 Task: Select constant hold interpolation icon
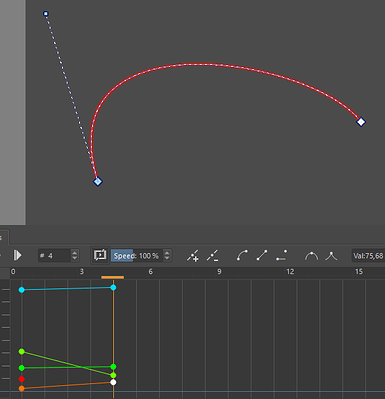282,256
